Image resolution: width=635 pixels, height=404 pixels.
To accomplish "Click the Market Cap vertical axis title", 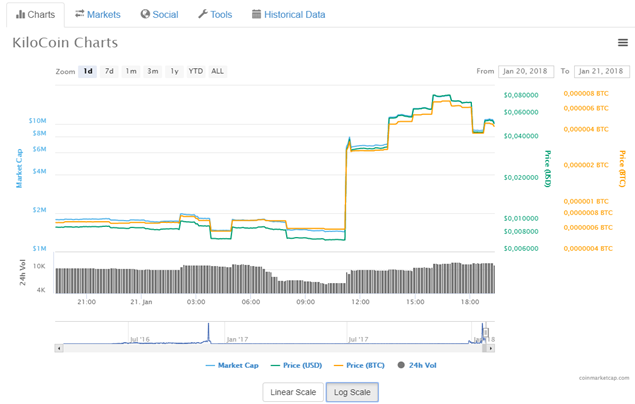I will click(x=19, y=168).
